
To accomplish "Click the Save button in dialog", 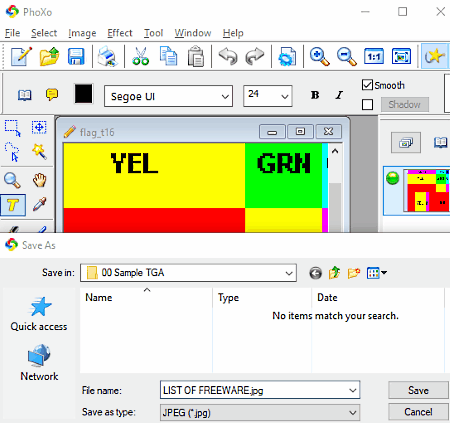I will pos(418,390).
